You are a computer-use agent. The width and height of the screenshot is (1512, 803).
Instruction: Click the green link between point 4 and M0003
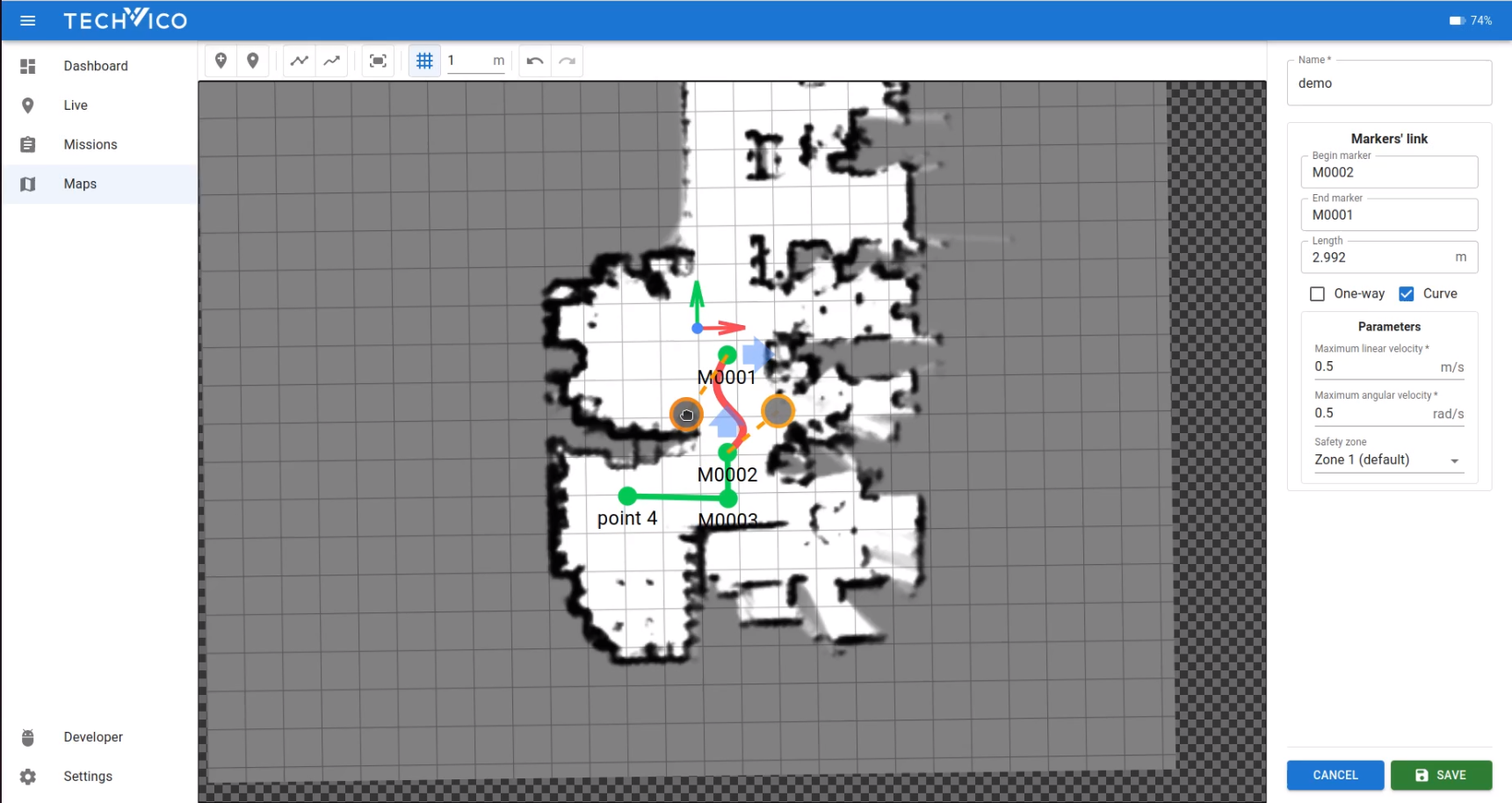point(677,497)
